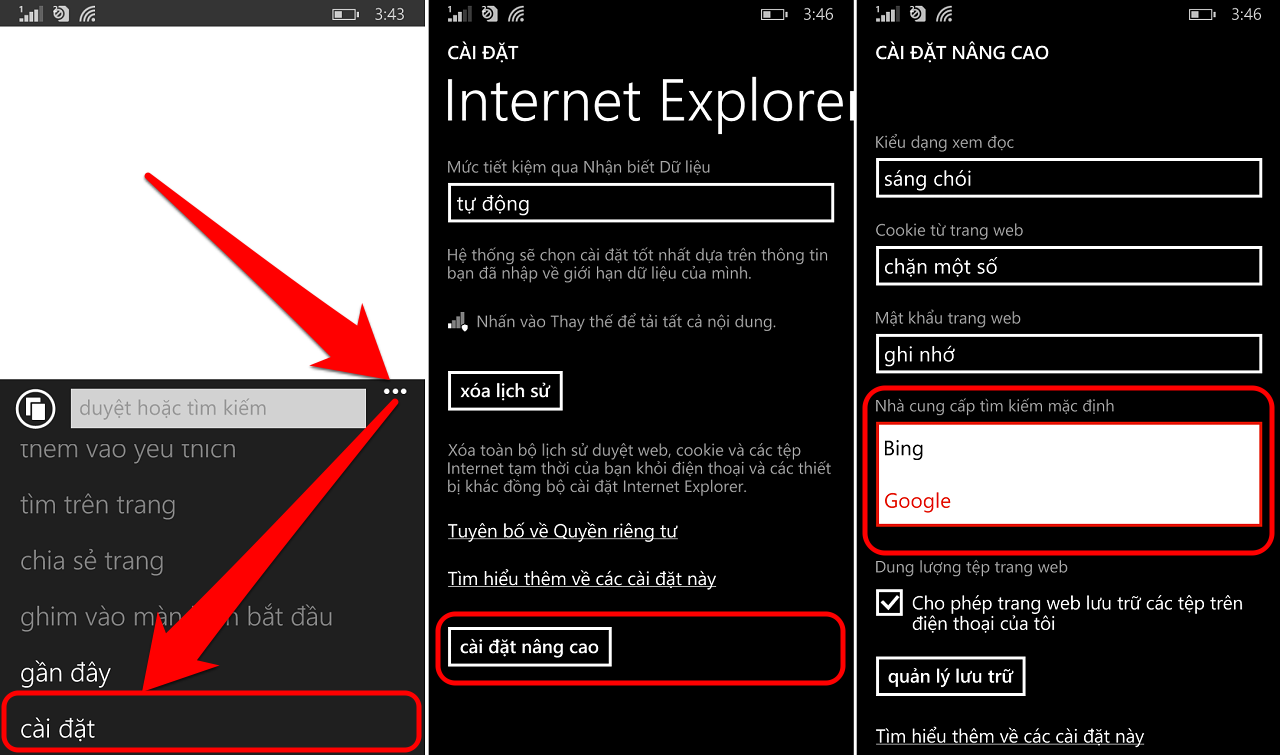1280x755 pixels.
Task: Tap the Wi-Fi icon on the browser screen
Action: pos(88,14)
